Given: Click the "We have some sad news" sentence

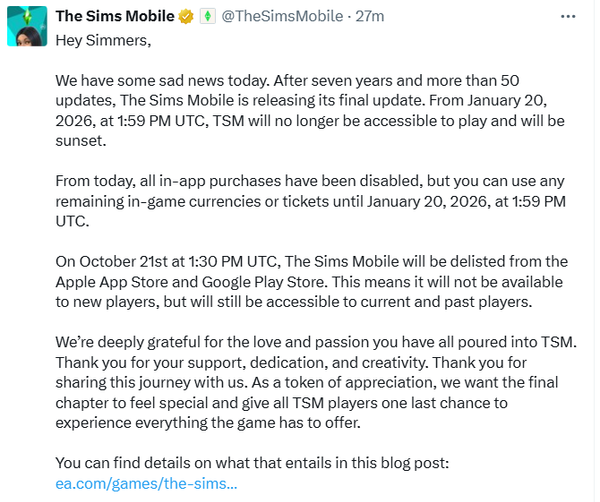Looking at the screenshot, I should (160, 81).
